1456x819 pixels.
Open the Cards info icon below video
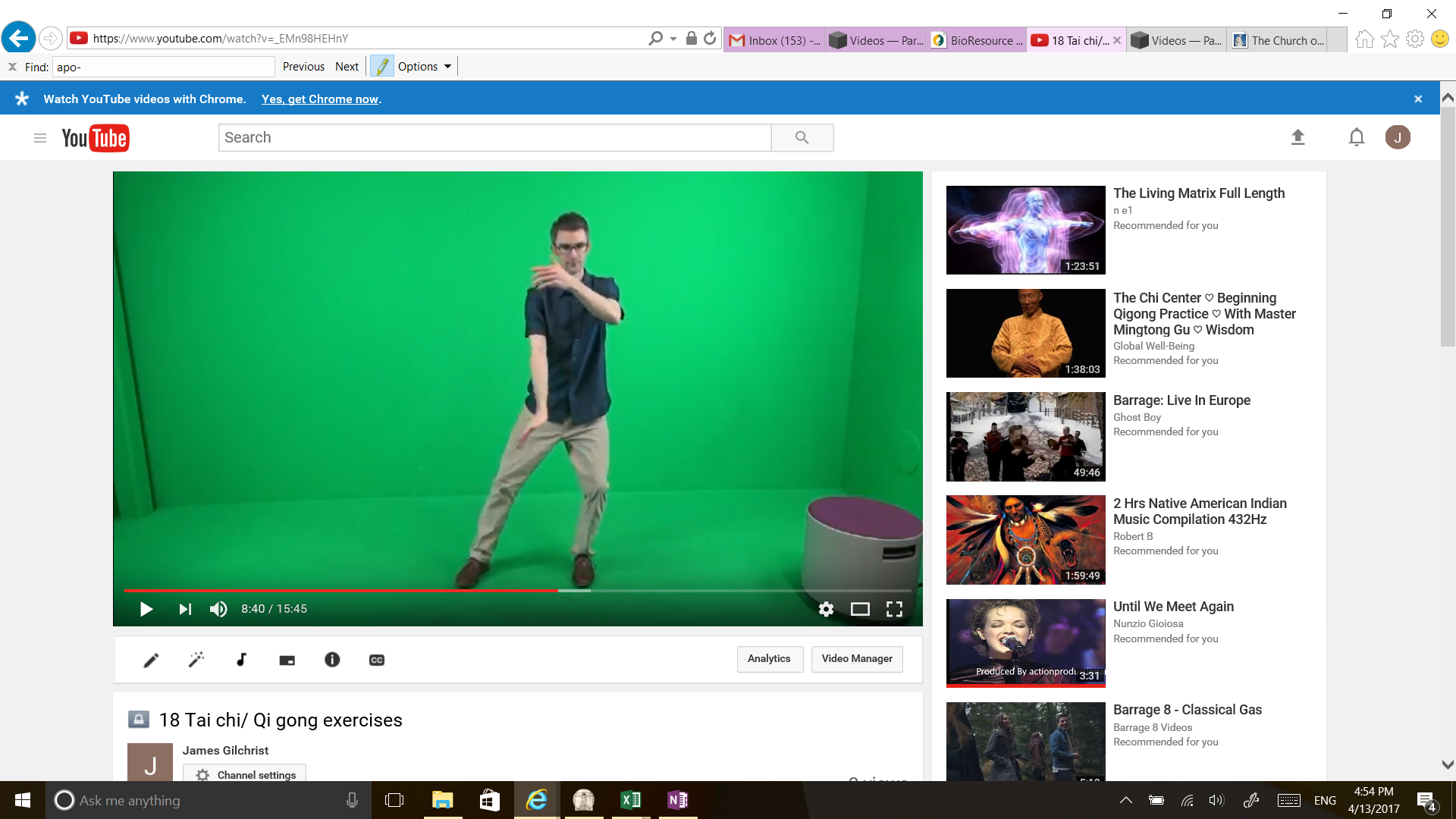pos(332,660)
